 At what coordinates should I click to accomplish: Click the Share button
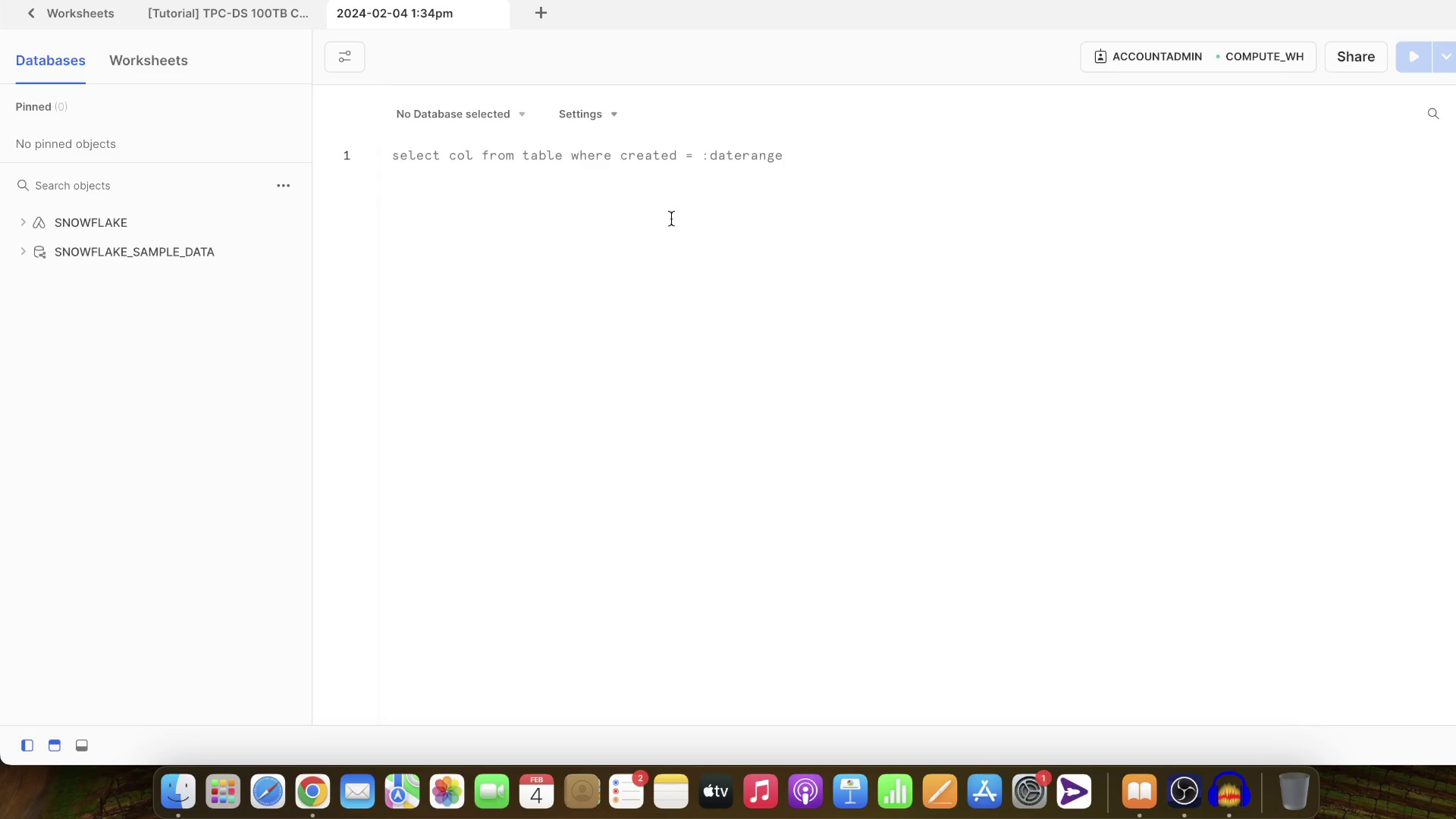pos(1355,57)
